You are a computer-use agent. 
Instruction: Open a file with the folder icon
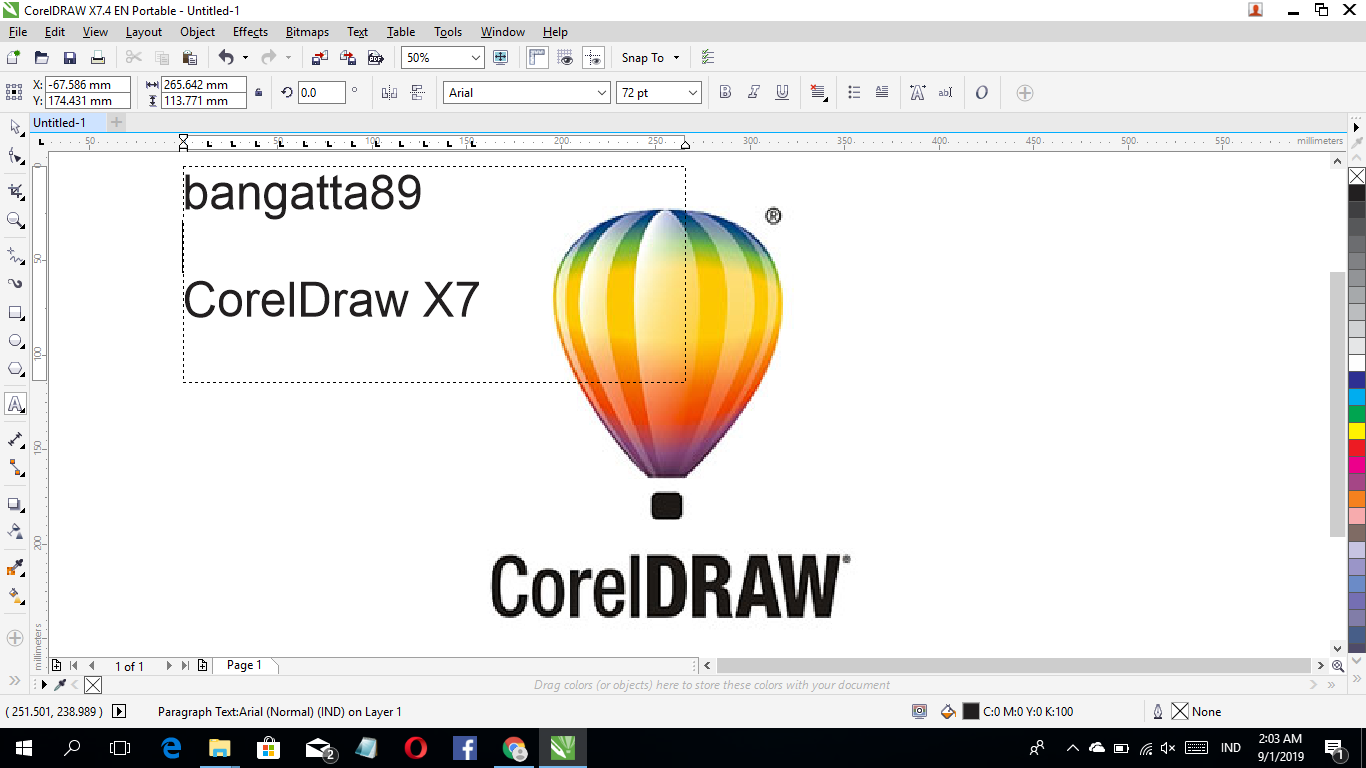point(42,58)
